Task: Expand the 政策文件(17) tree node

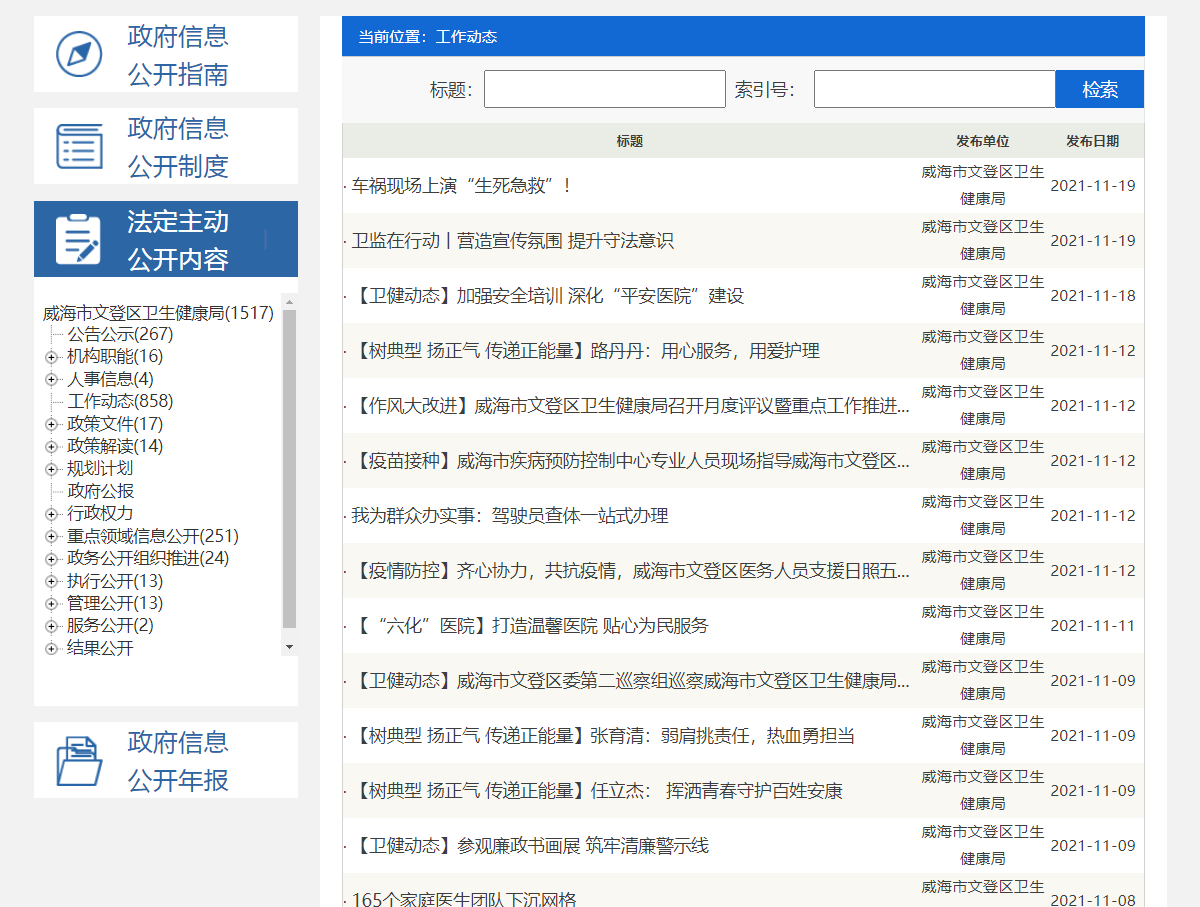Action: [x=52, y=425]
